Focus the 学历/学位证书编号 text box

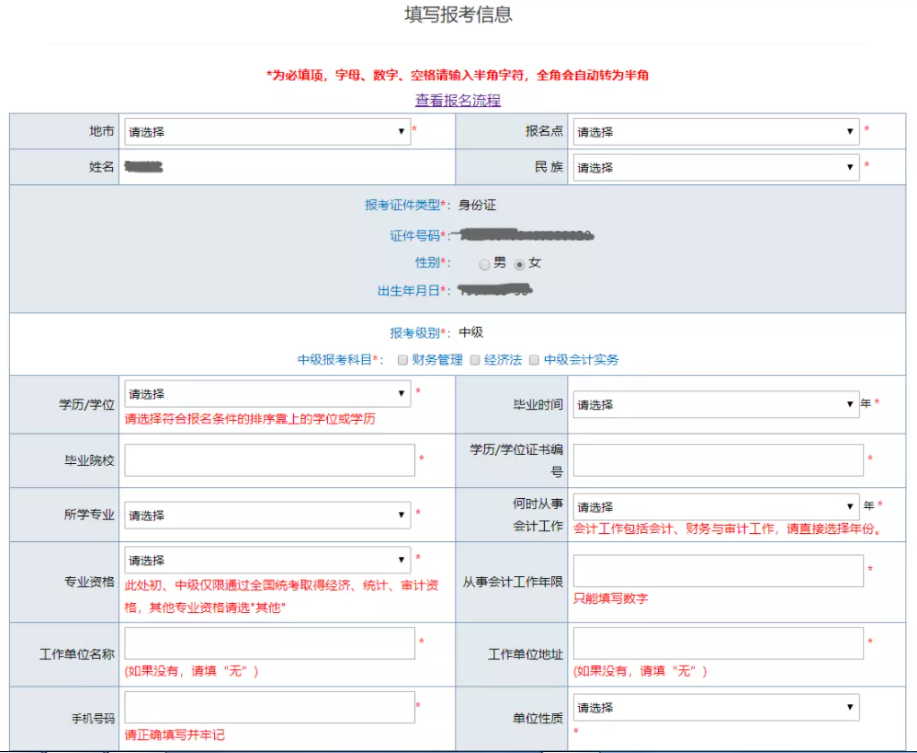(x=717, y=460)
